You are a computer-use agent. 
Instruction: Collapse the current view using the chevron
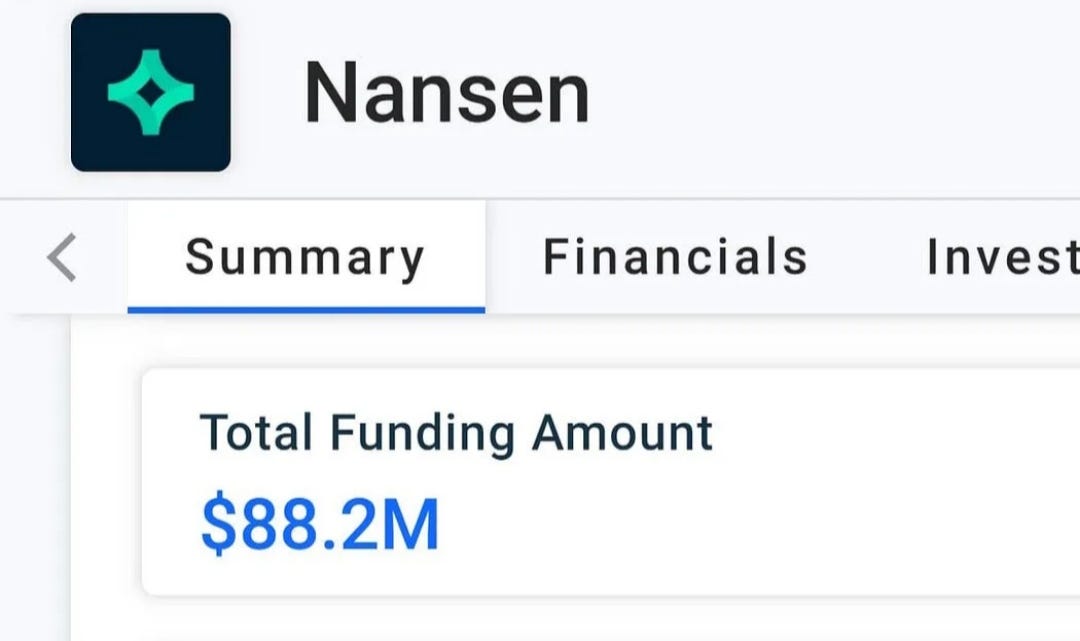tap(61, 255)
